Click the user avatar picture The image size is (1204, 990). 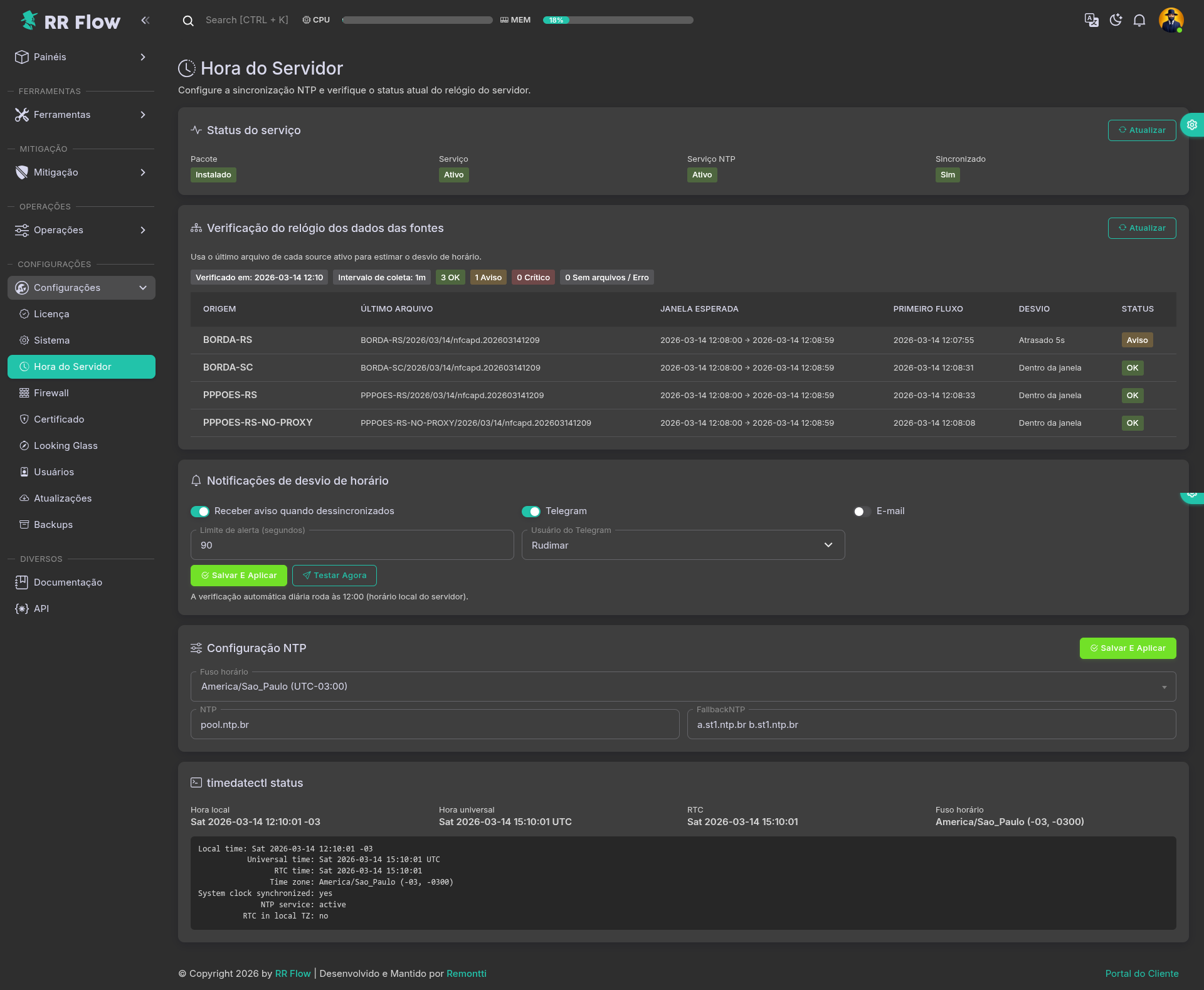tap(1171, 20)
